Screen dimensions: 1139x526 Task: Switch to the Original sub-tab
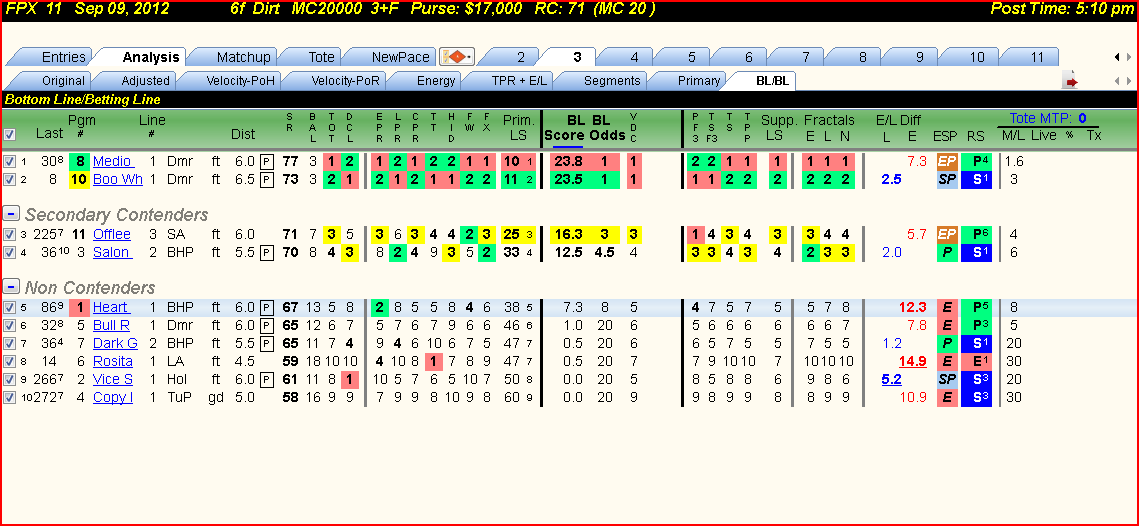click(62, 81)
